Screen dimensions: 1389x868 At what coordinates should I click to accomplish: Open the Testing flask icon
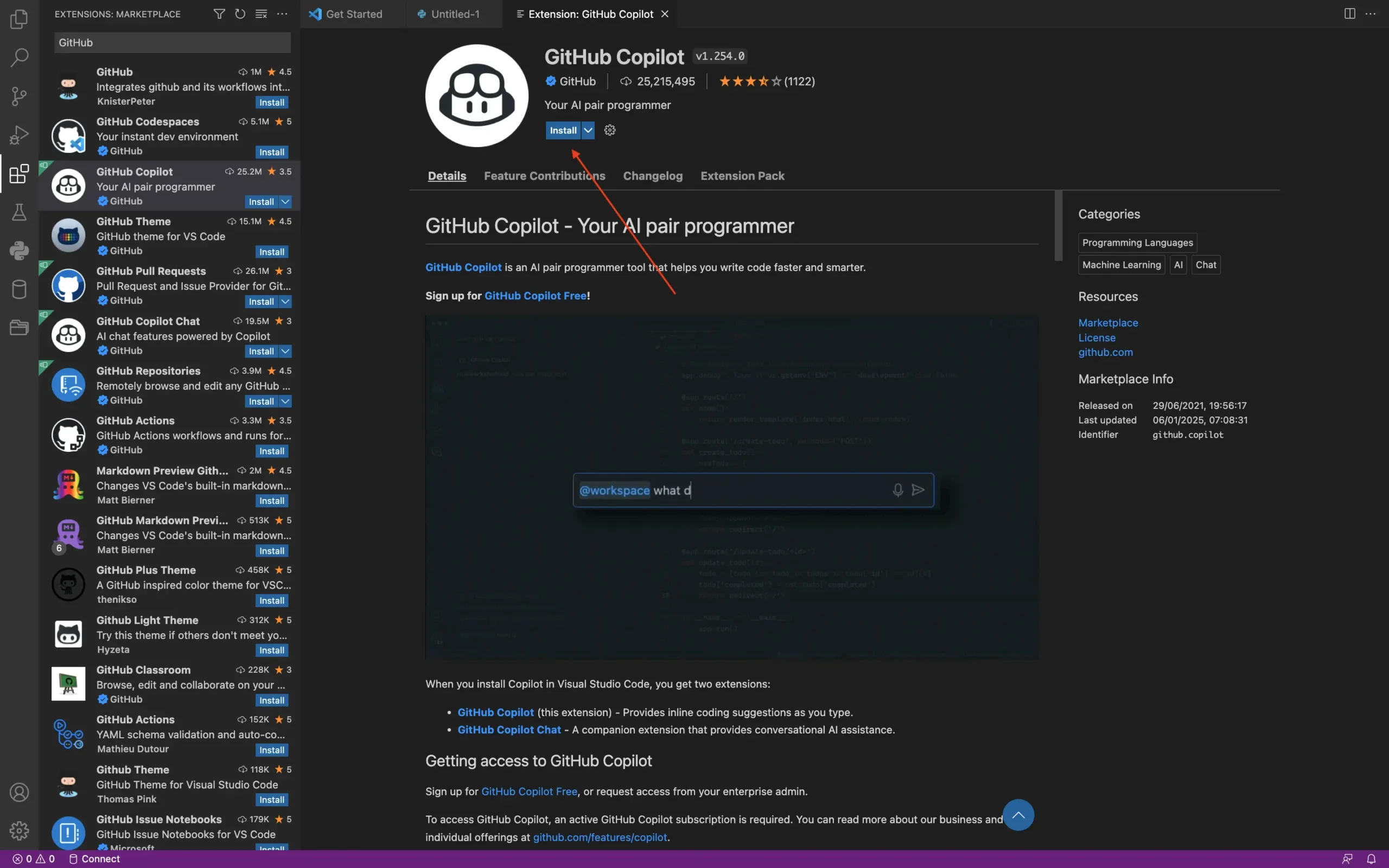19,212
